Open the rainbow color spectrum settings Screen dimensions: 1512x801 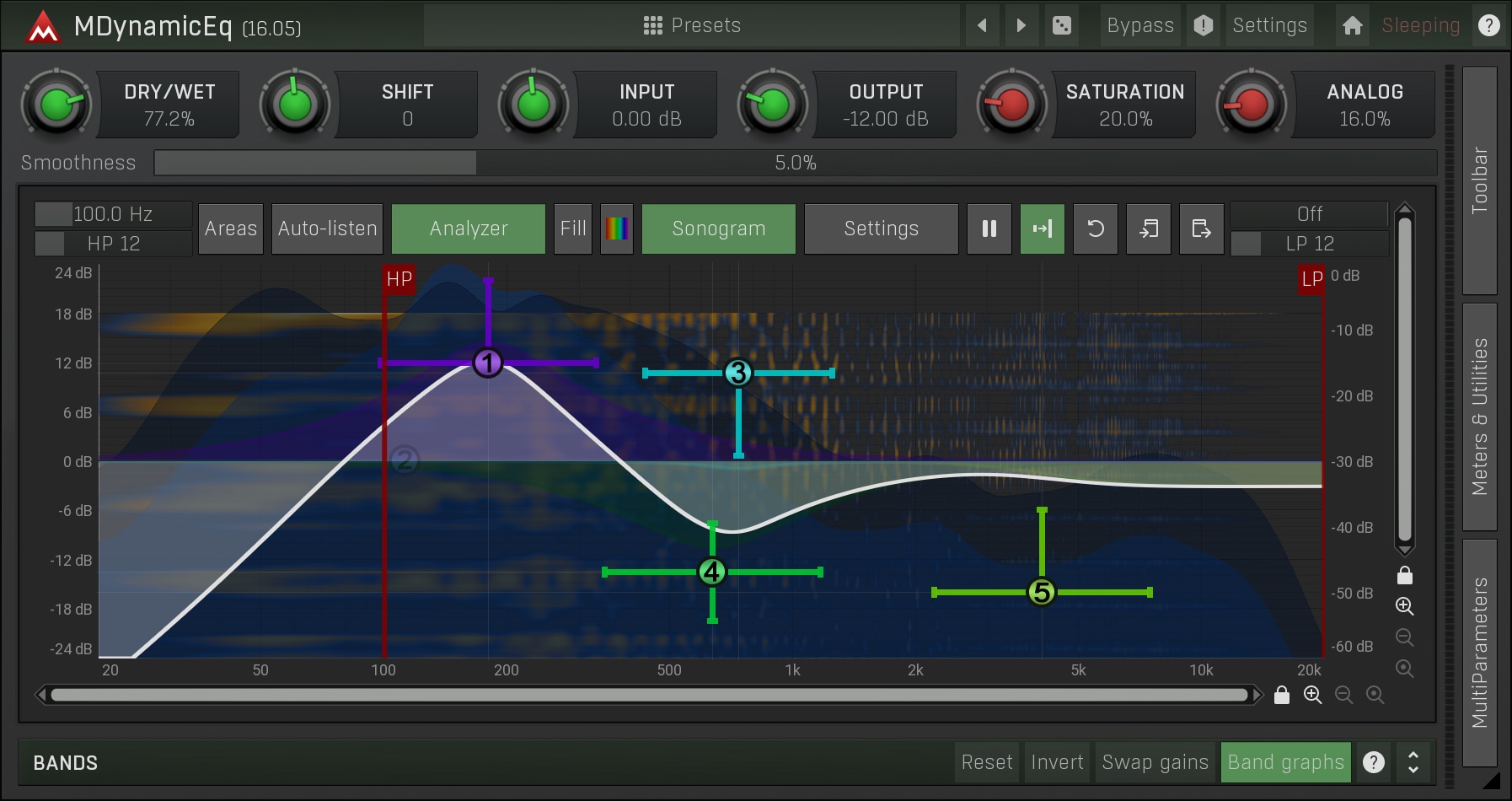click(617, 228)
